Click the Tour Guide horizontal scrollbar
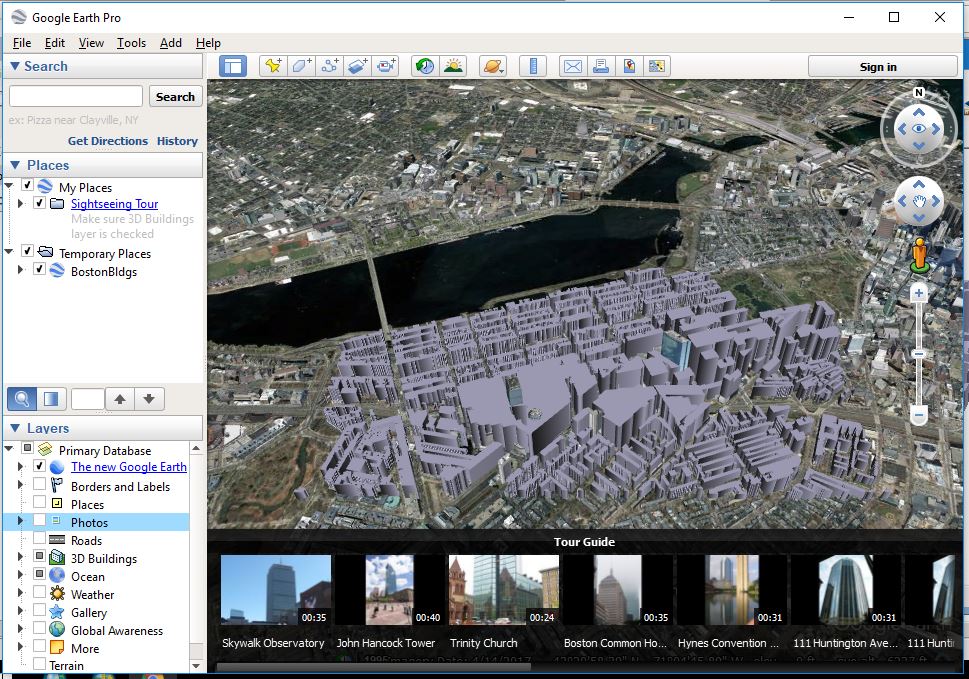This screenshot has width=969, height=679. coord(373,667)
